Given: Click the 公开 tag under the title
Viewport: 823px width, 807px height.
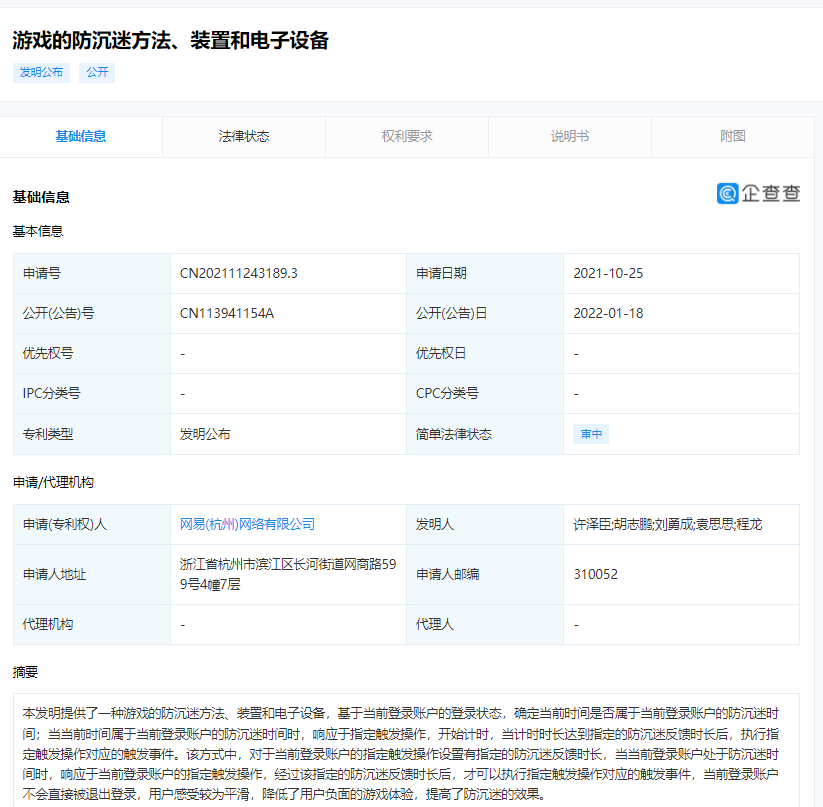Looking at the screenshot, I should coord(96,72).
